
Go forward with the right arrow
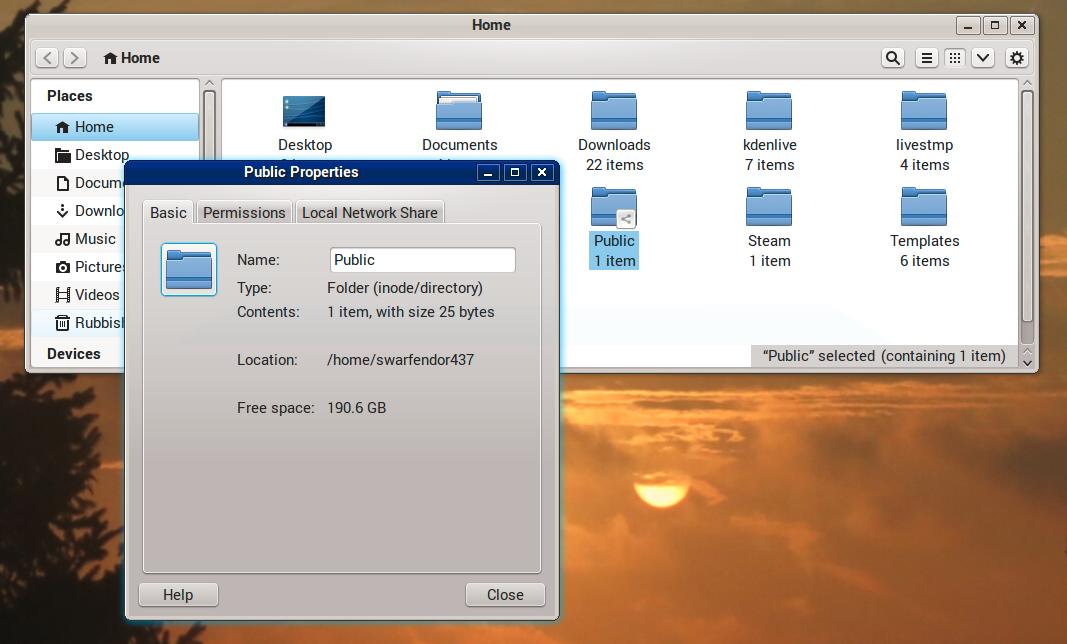[75, 58]
